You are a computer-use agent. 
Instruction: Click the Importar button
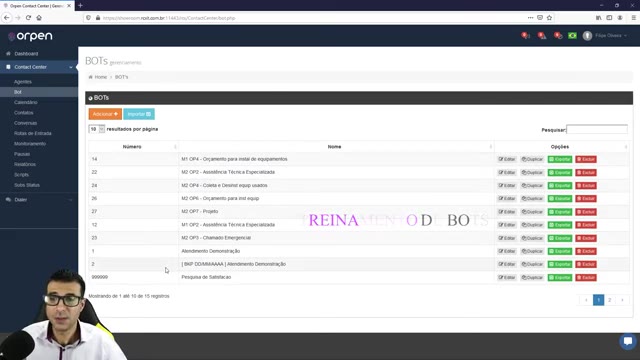coord(139,114)
